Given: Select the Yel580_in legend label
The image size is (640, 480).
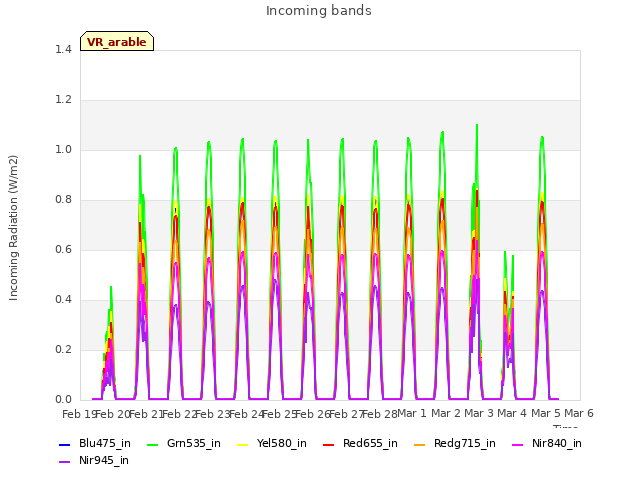Looking at the screenshot, I should tap(282, 443).
